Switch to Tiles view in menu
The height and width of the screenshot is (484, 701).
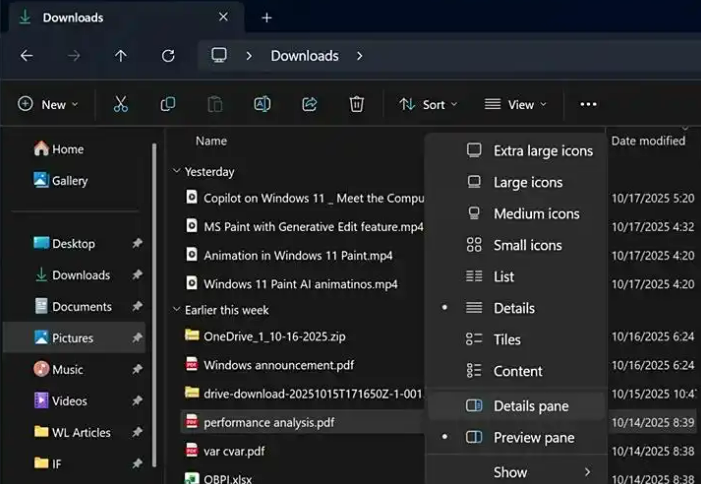click(x=507, y=340)
